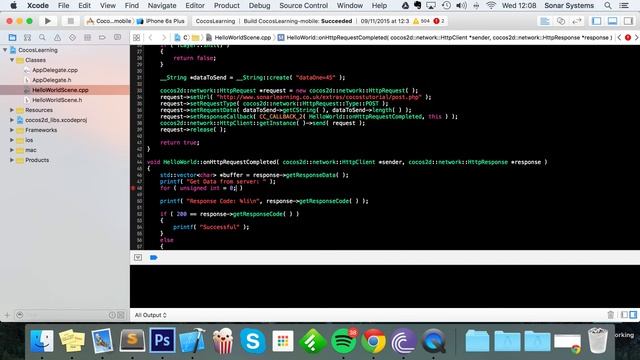Viewport: 640px width, 360px height.
Task: Collapse the Classes group
Action: [12, 60]
